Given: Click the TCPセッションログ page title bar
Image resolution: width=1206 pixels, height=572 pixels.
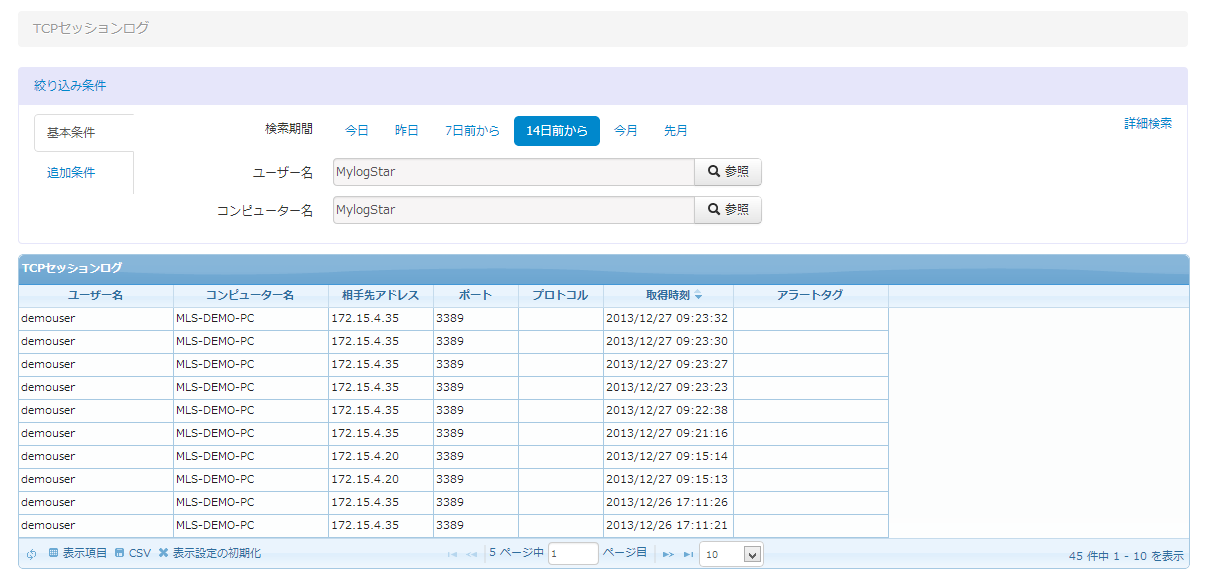Looking at the screenshot, I should [x=603, y=29].
